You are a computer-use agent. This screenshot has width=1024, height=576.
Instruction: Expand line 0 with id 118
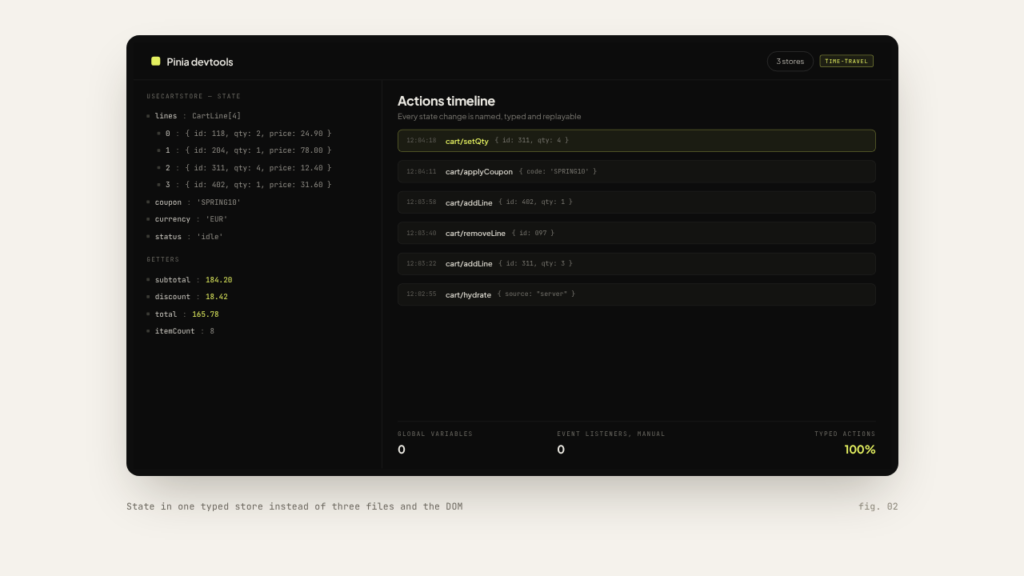point(244,133)
